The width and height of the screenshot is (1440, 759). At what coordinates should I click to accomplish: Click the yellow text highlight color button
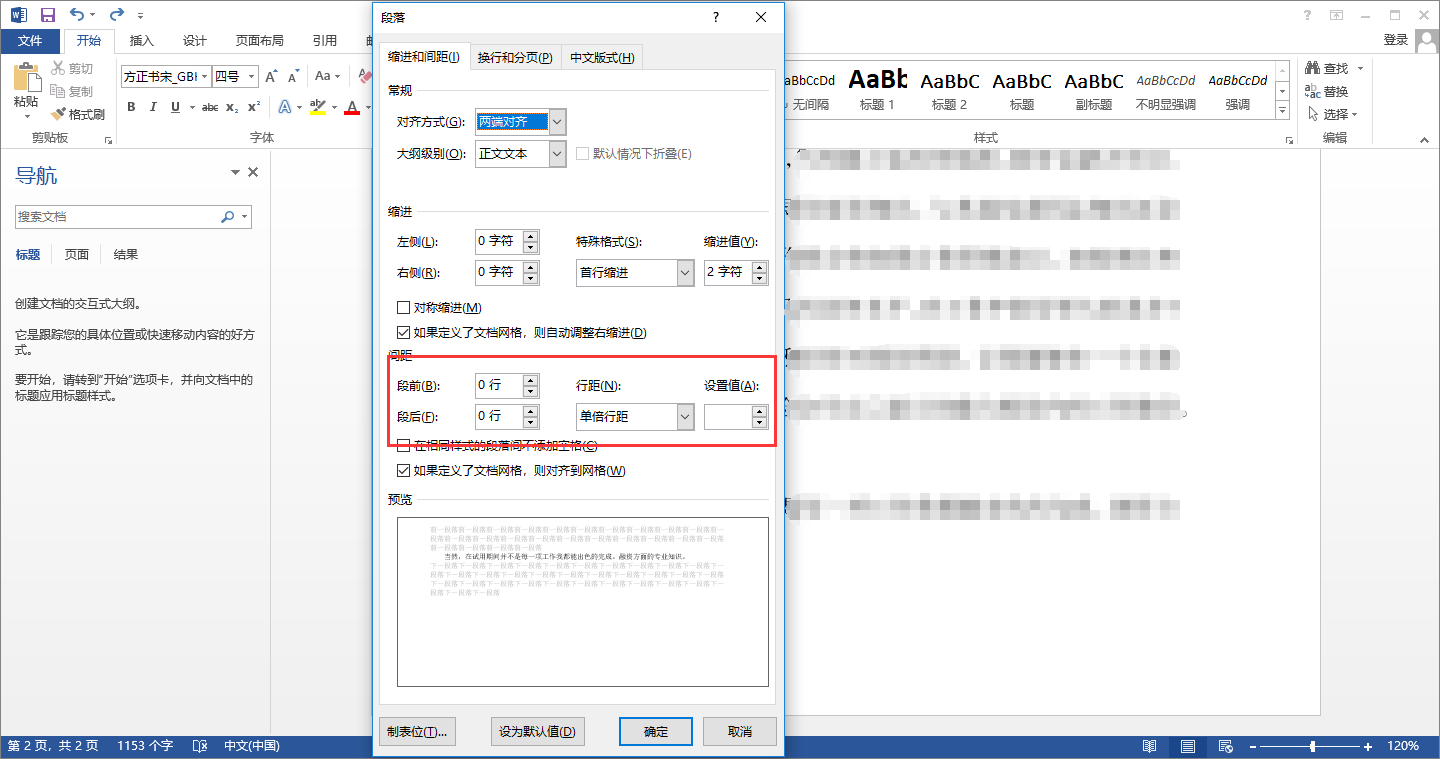point(318,107)
